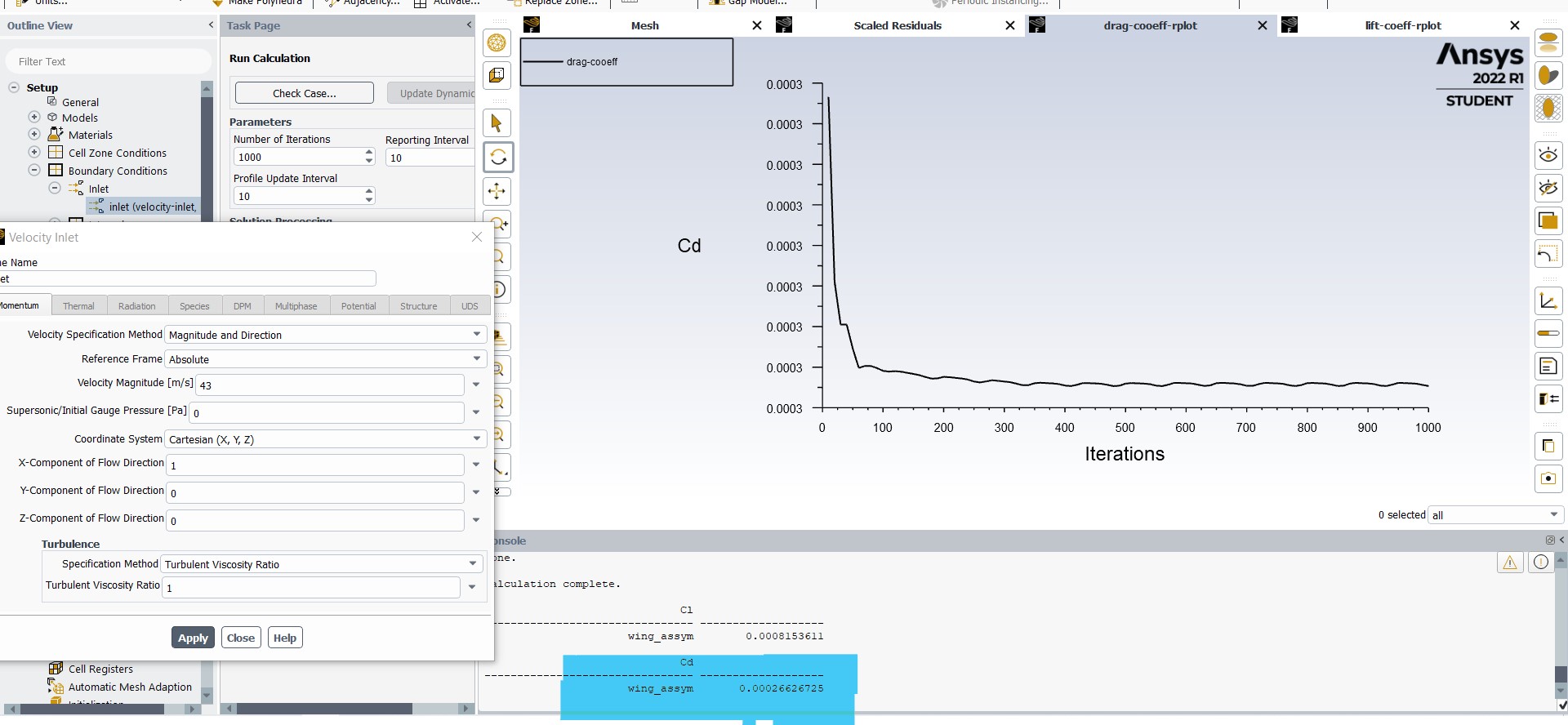Image resolution: width=1568 pixels, height=725 pixels.
Task: Open the Velocity Magnitude options arrow
Action: pos(476,385)
